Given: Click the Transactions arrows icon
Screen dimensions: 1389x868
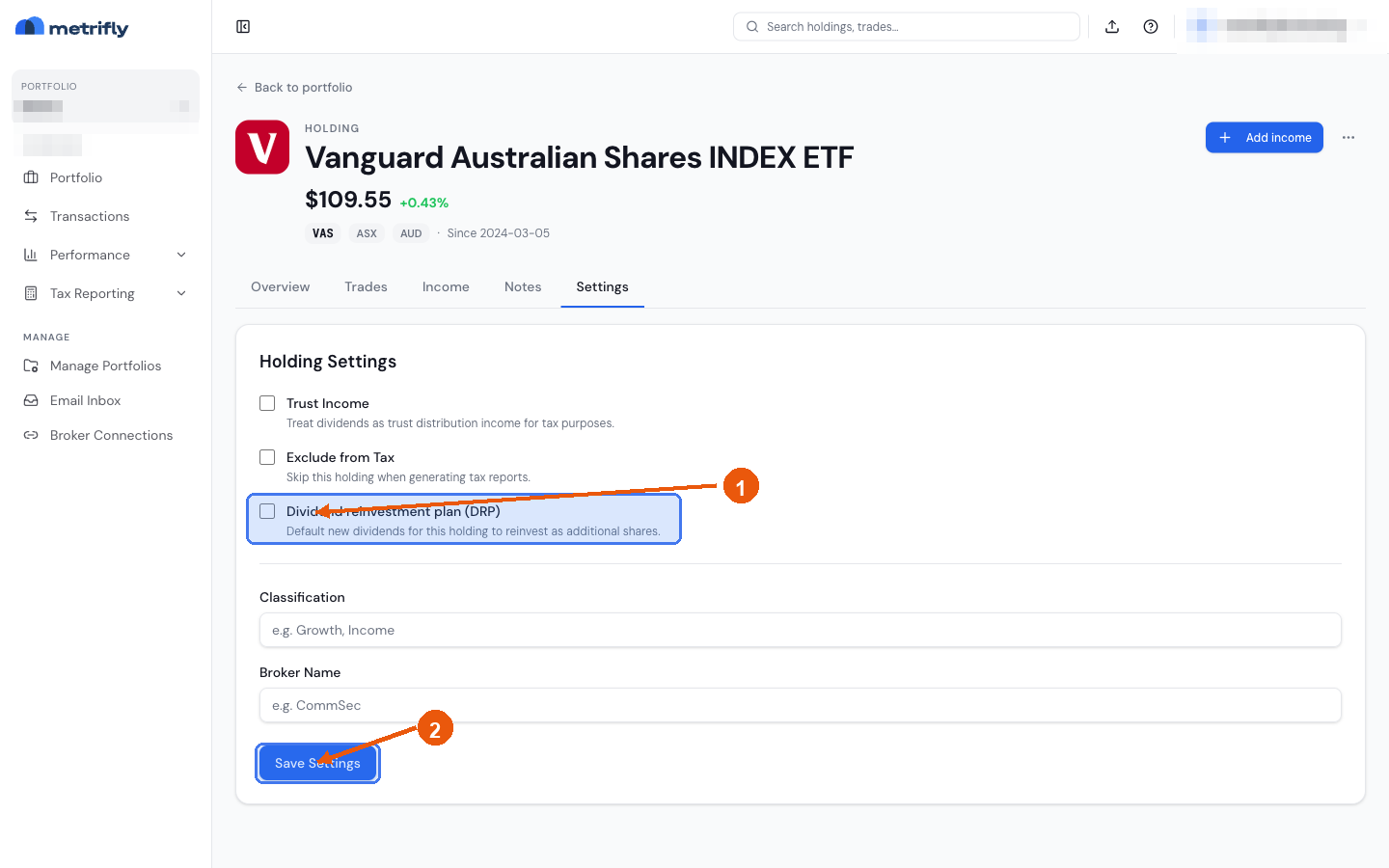Looking at the screenshot, I should coord(31,216).
